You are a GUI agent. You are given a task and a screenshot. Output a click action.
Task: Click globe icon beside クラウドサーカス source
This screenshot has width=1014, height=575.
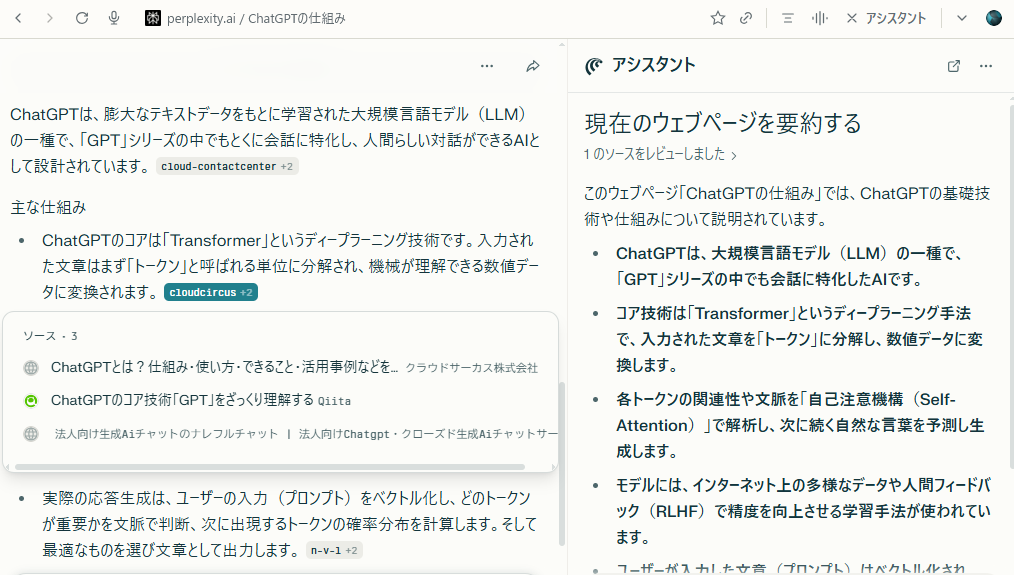[x=31, y=368]
